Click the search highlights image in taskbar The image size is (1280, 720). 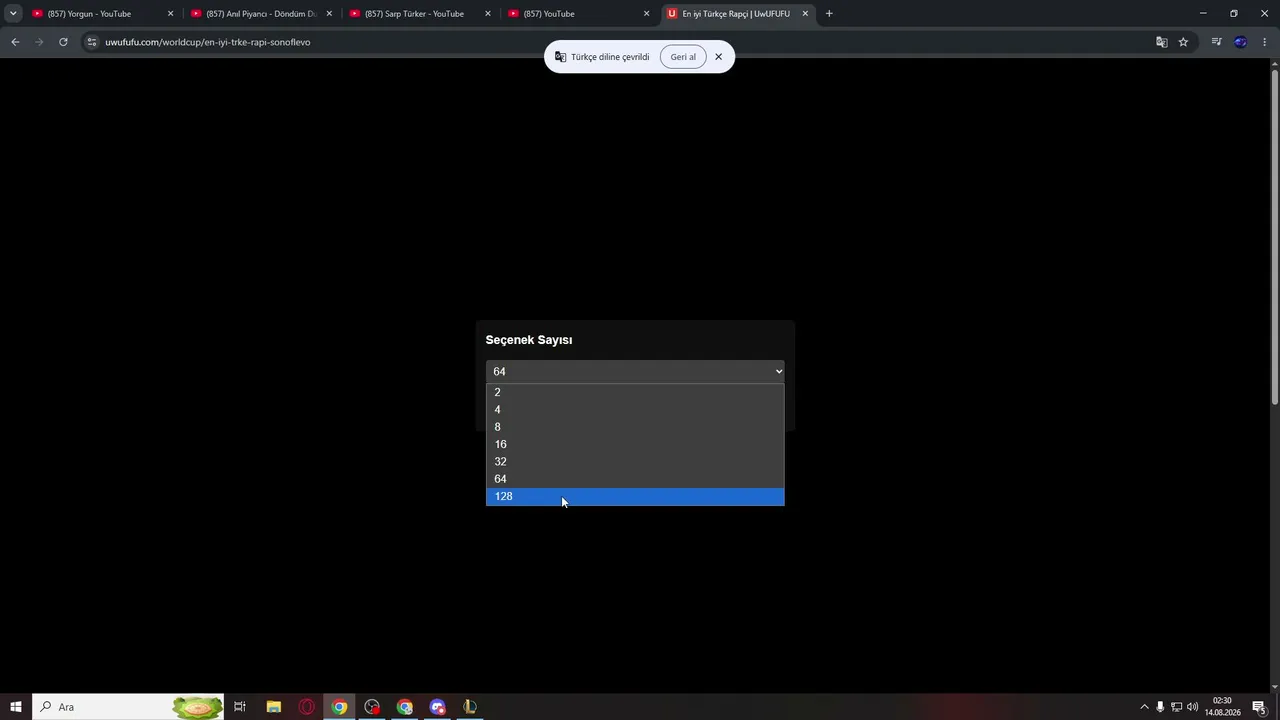[x=198, y=707]
